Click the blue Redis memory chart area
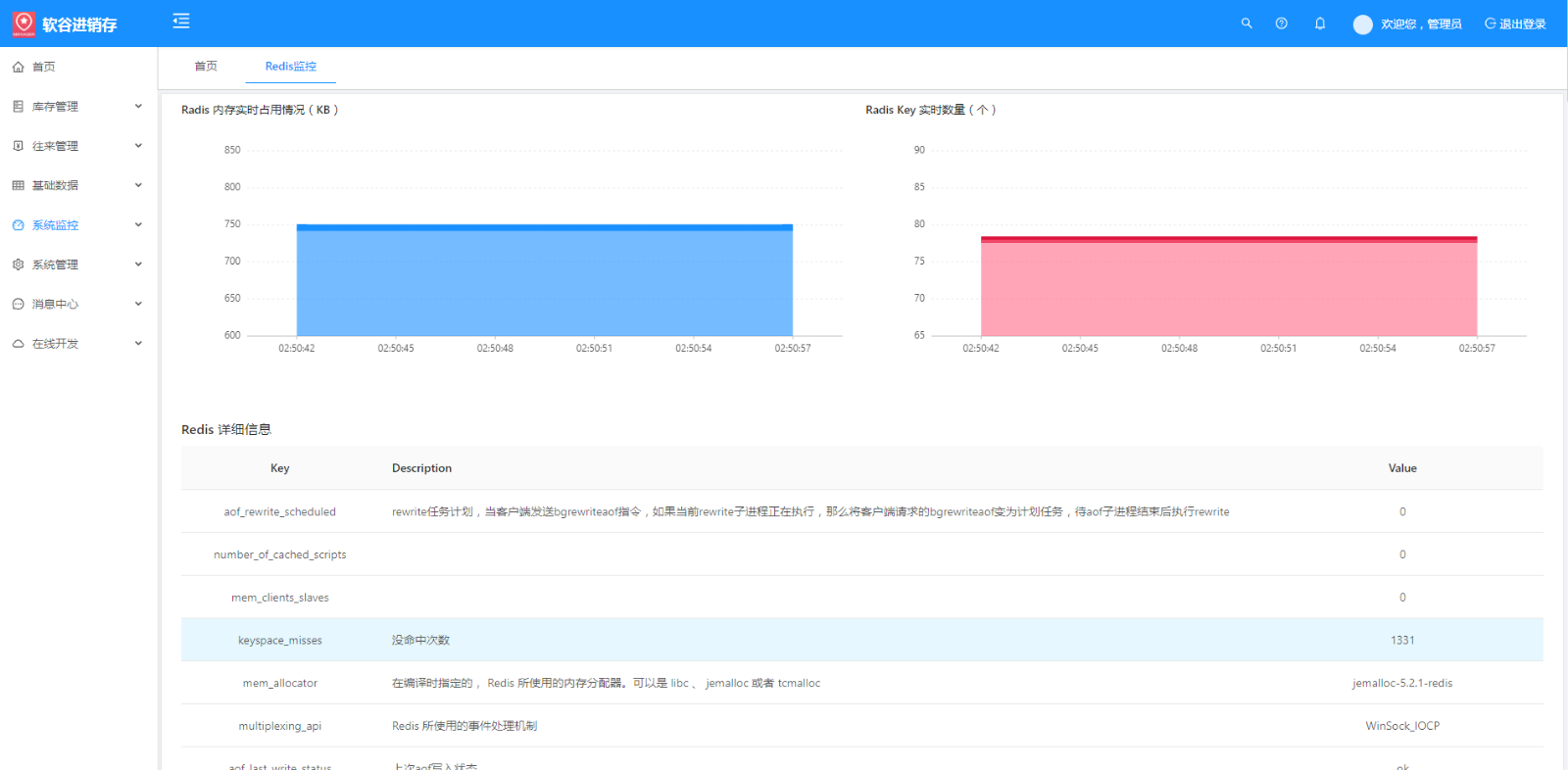1568x770 pixels. coord(544,282)
